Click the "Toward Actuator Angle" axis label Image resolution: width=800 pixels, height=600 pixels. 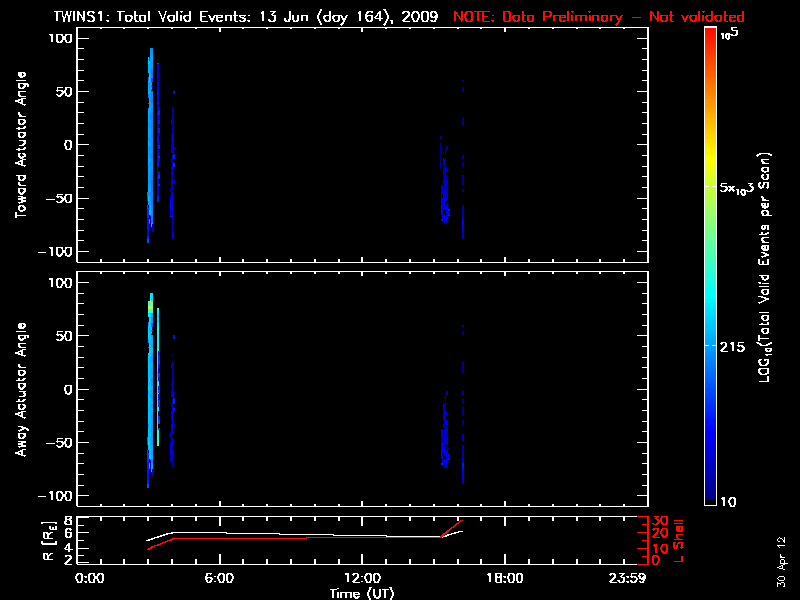[21, 145]
